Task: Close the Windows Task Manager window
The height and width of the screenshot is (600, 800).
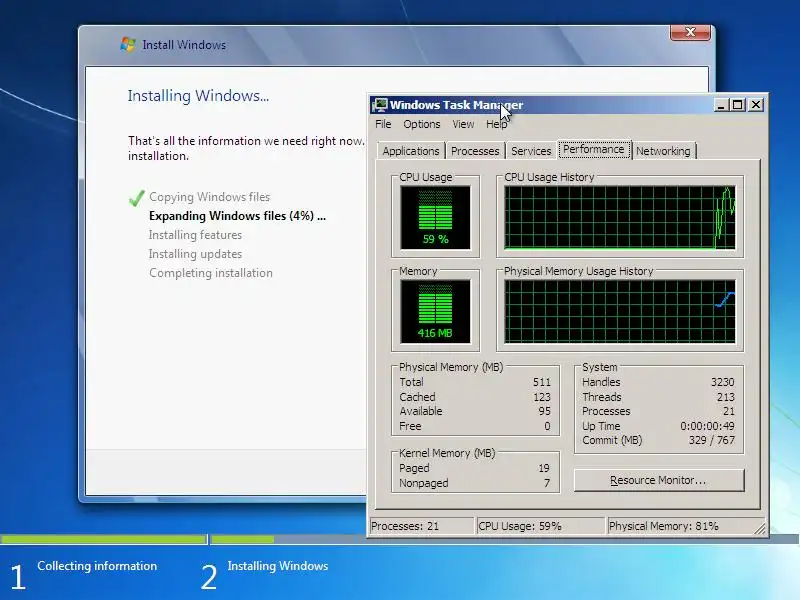Action: click(756, 105)
